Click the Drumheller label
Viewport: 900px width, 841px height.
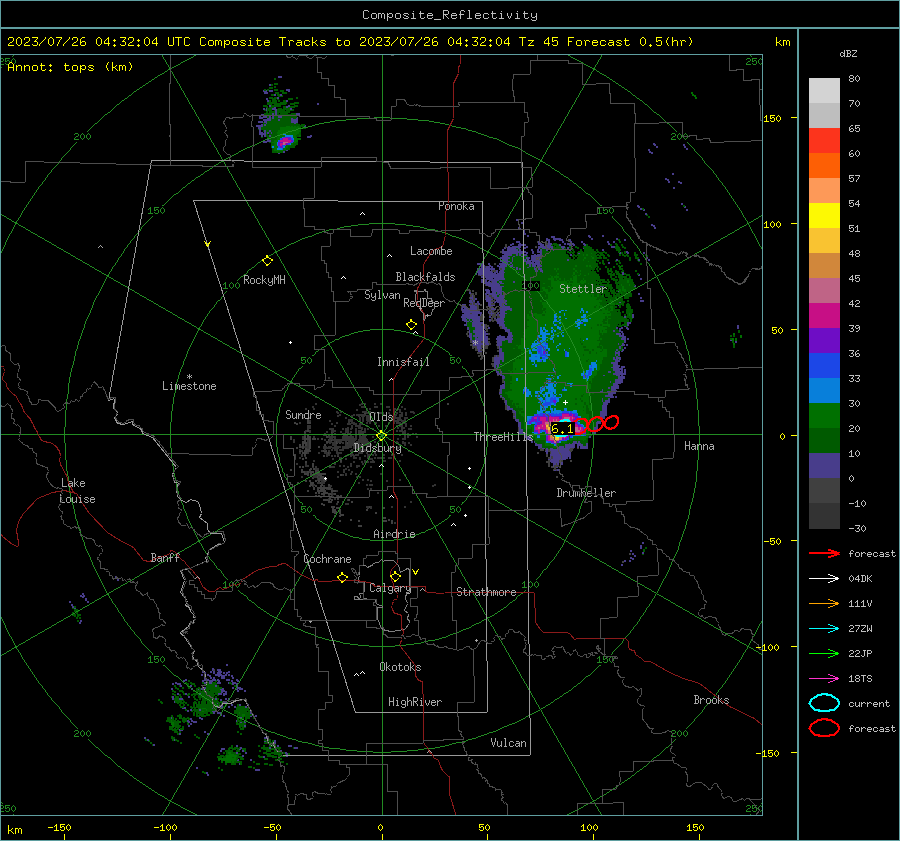pos(586,493)
